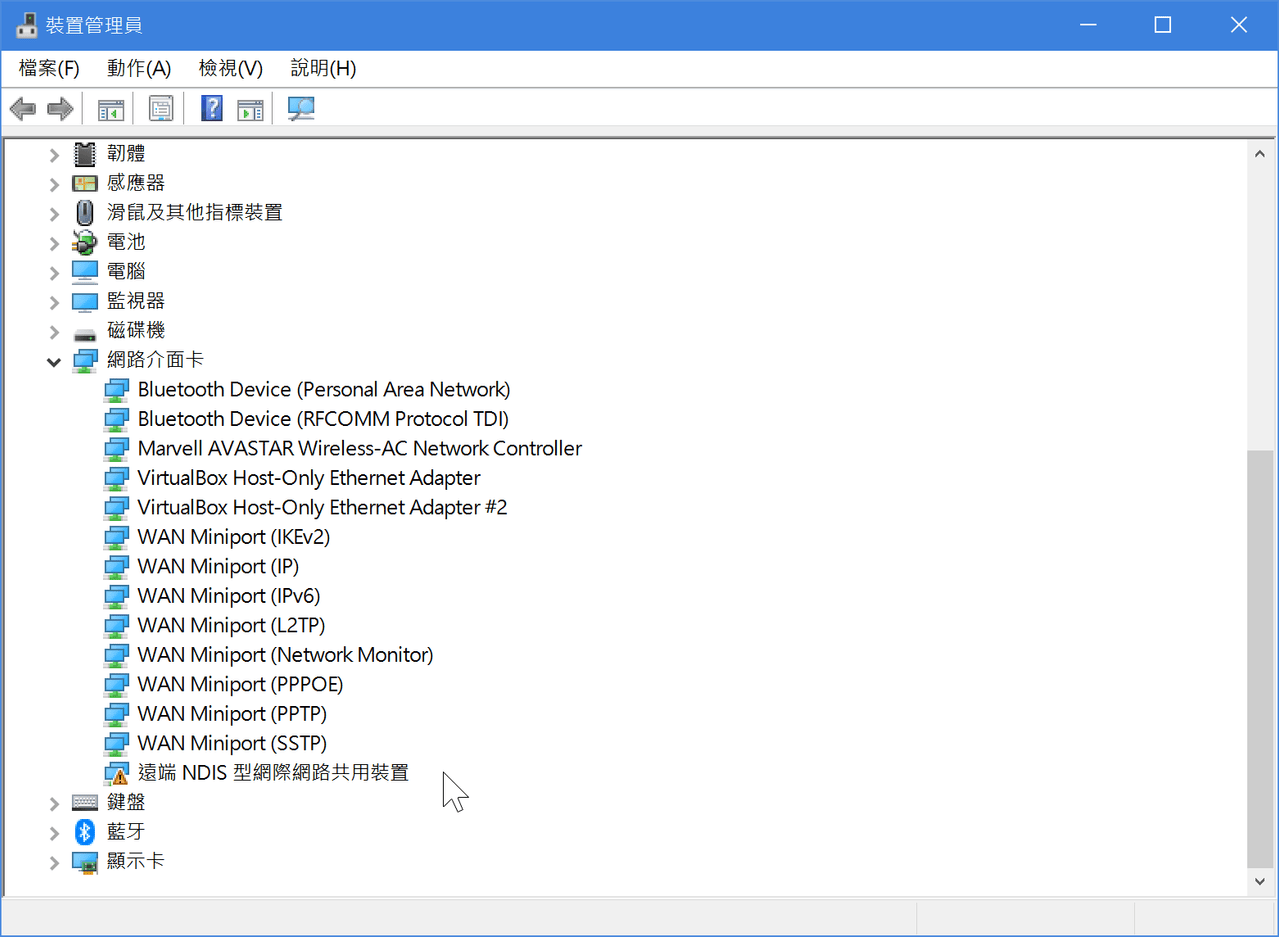The image size is (1279, 937).
Task: Open Properties via the toolbar icon
Action: pos(161,108)
